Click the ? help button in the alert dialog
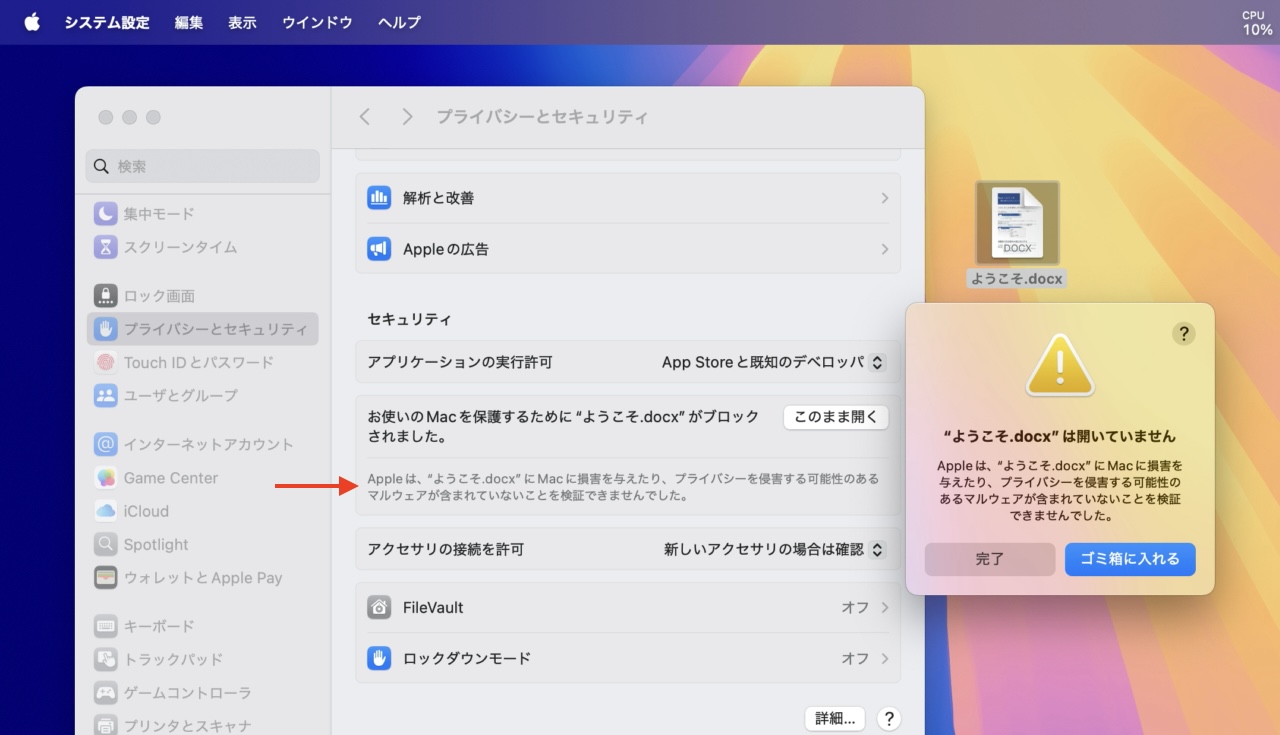This screenshot has width=1280, height=735. coord(1183,334)
